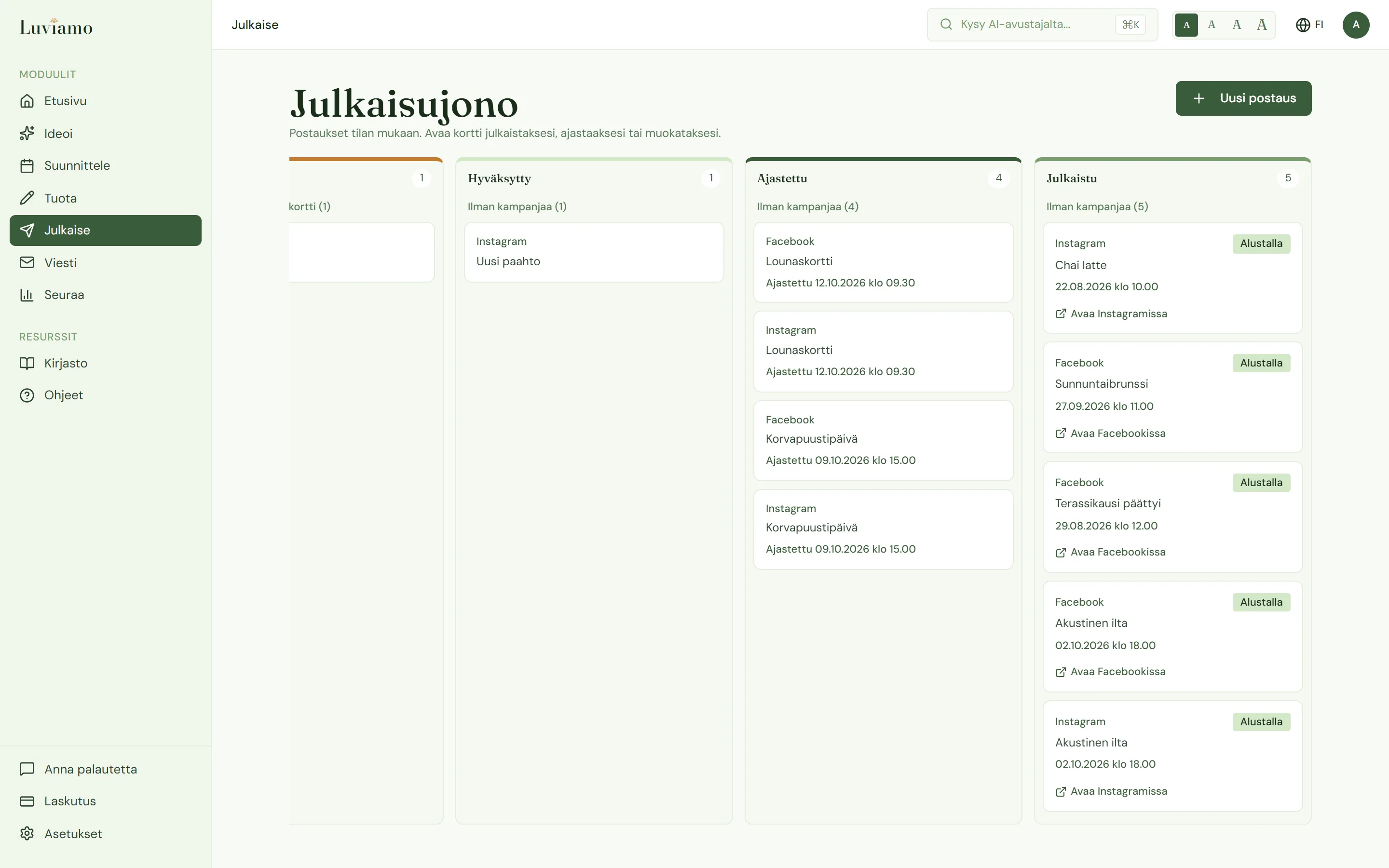Viewport: 1389px width, 868px height.
Task: Open Avaa Facebookissa on Akustinen ilta
Action: [x=1110, y=671]
